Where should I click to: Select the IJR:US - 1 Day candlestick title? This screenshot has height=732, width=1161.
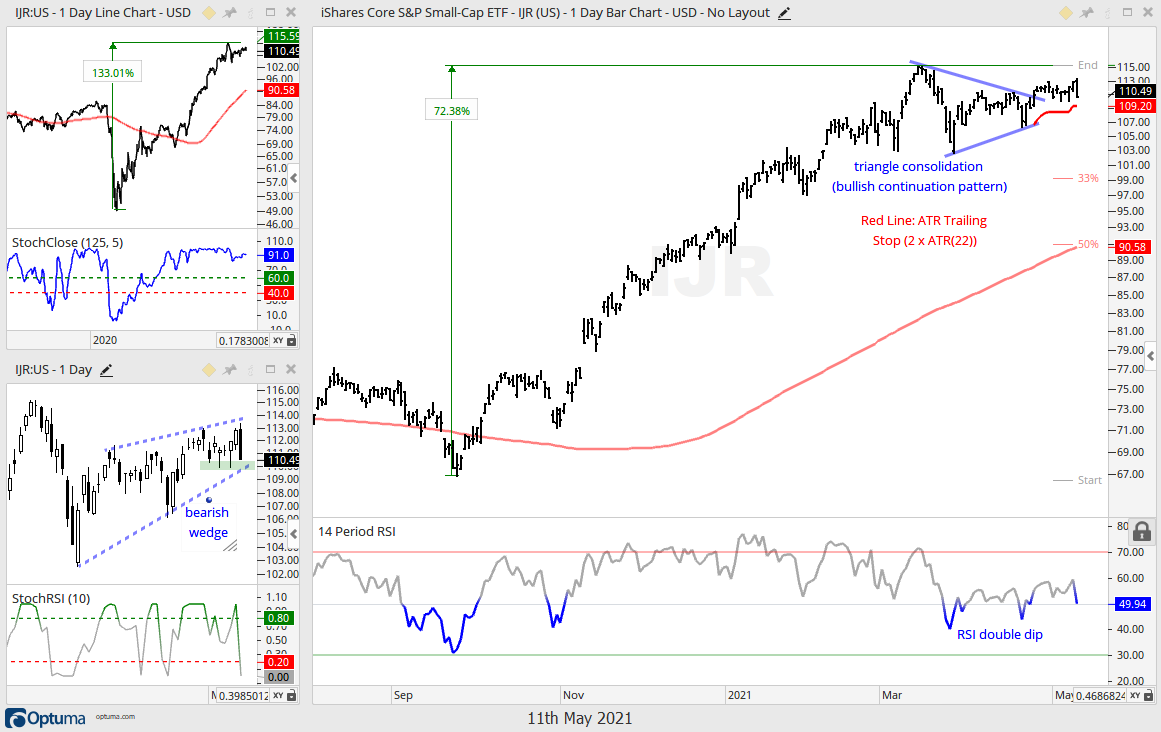pos(53,369)
